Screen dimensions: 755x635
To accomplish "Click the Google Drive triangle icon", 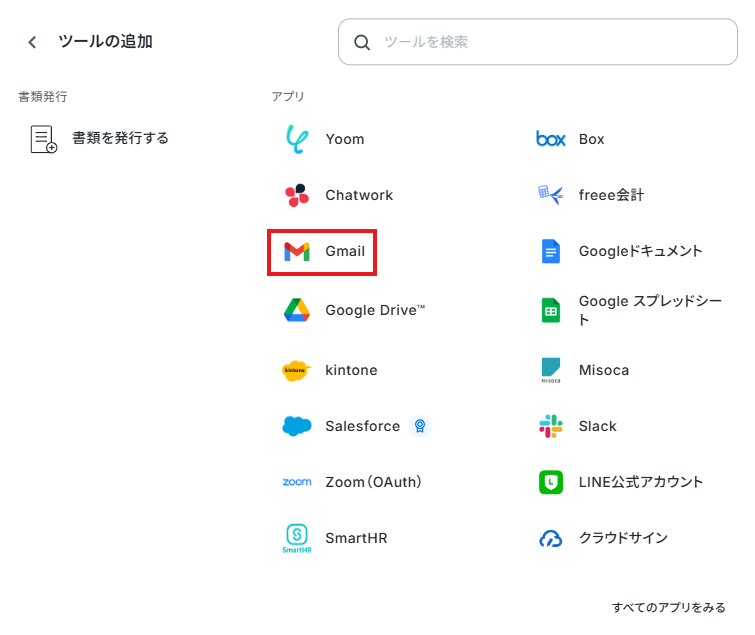I will pyautogui.click(x=297, y=310).
